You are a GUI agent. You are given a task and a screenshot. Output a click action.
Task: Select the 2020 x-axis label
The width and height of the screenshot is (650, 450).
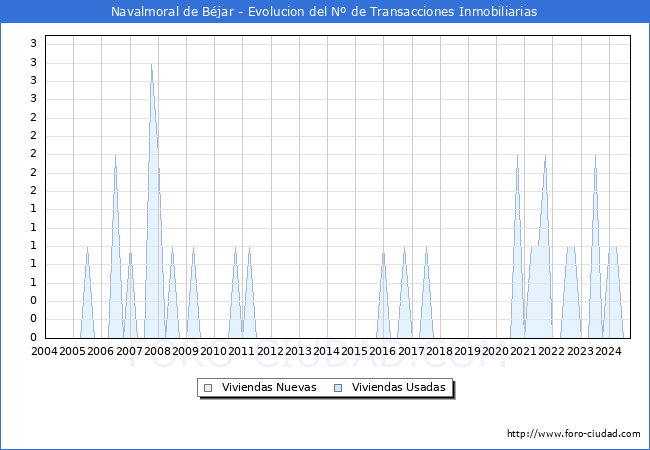pos(495,351)
